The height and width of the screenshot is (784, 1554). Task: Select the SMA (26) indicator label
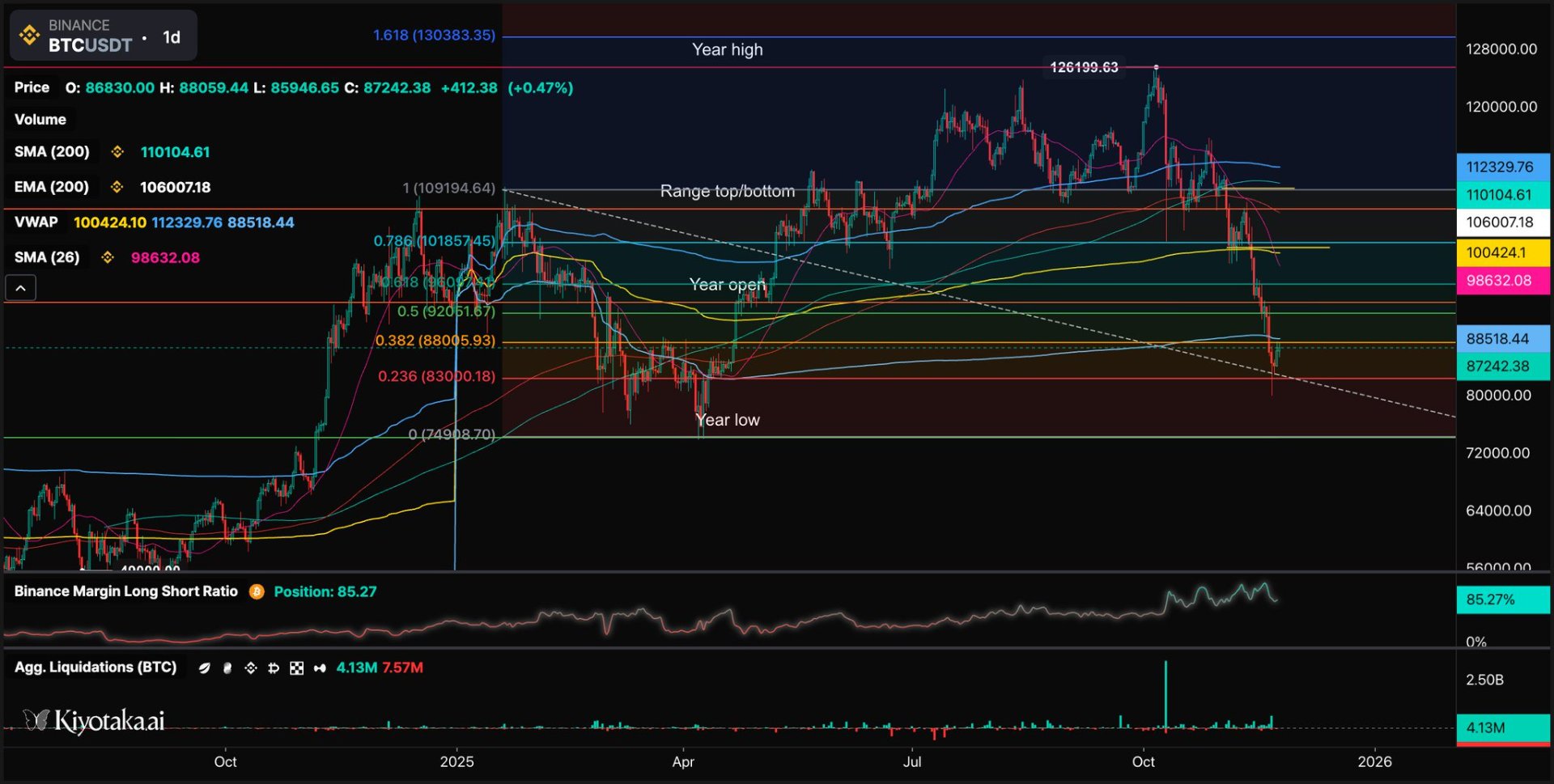tap(47, 258)
